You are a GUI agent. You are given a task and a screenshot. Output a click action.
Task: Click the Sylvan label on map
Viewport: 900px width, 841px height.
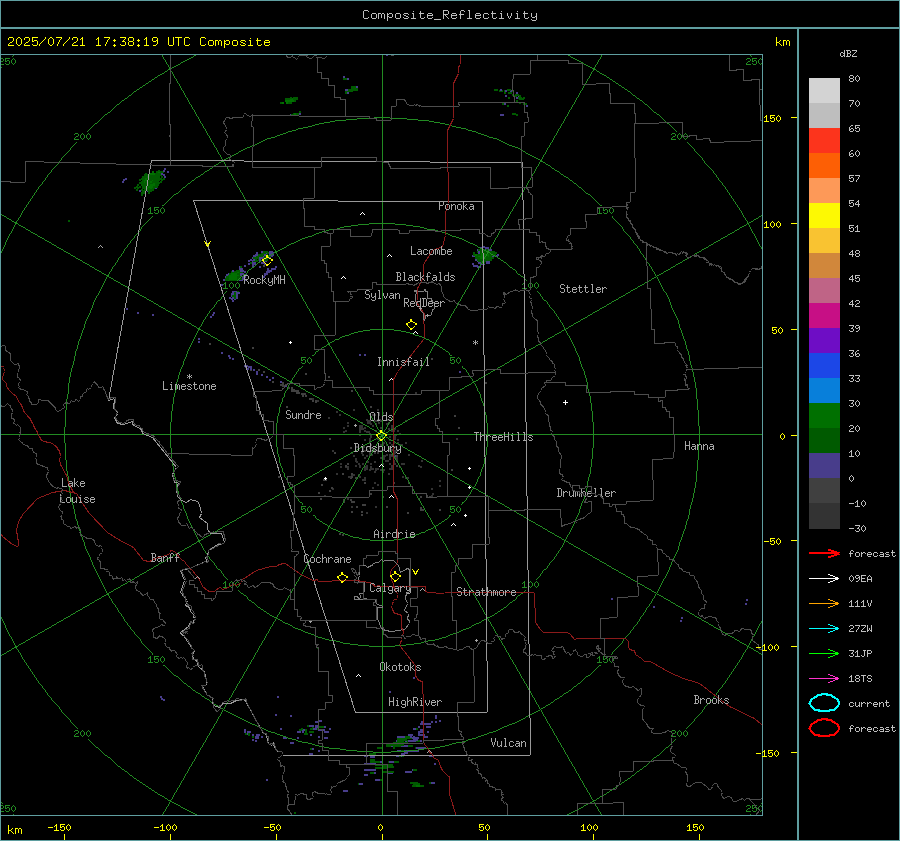(382, 295)
